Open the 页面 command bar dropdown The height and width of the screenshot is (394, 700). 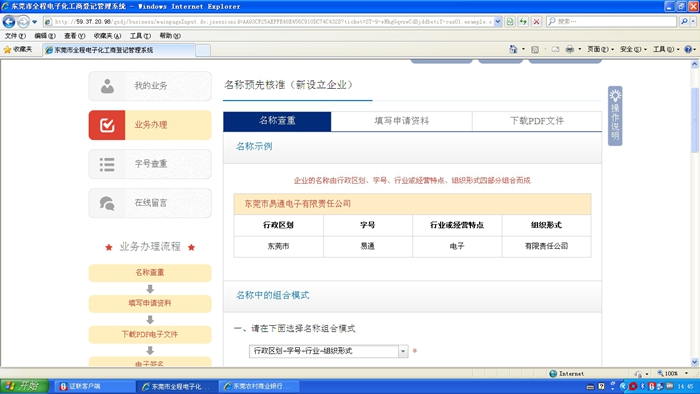(x=600, y=50)
